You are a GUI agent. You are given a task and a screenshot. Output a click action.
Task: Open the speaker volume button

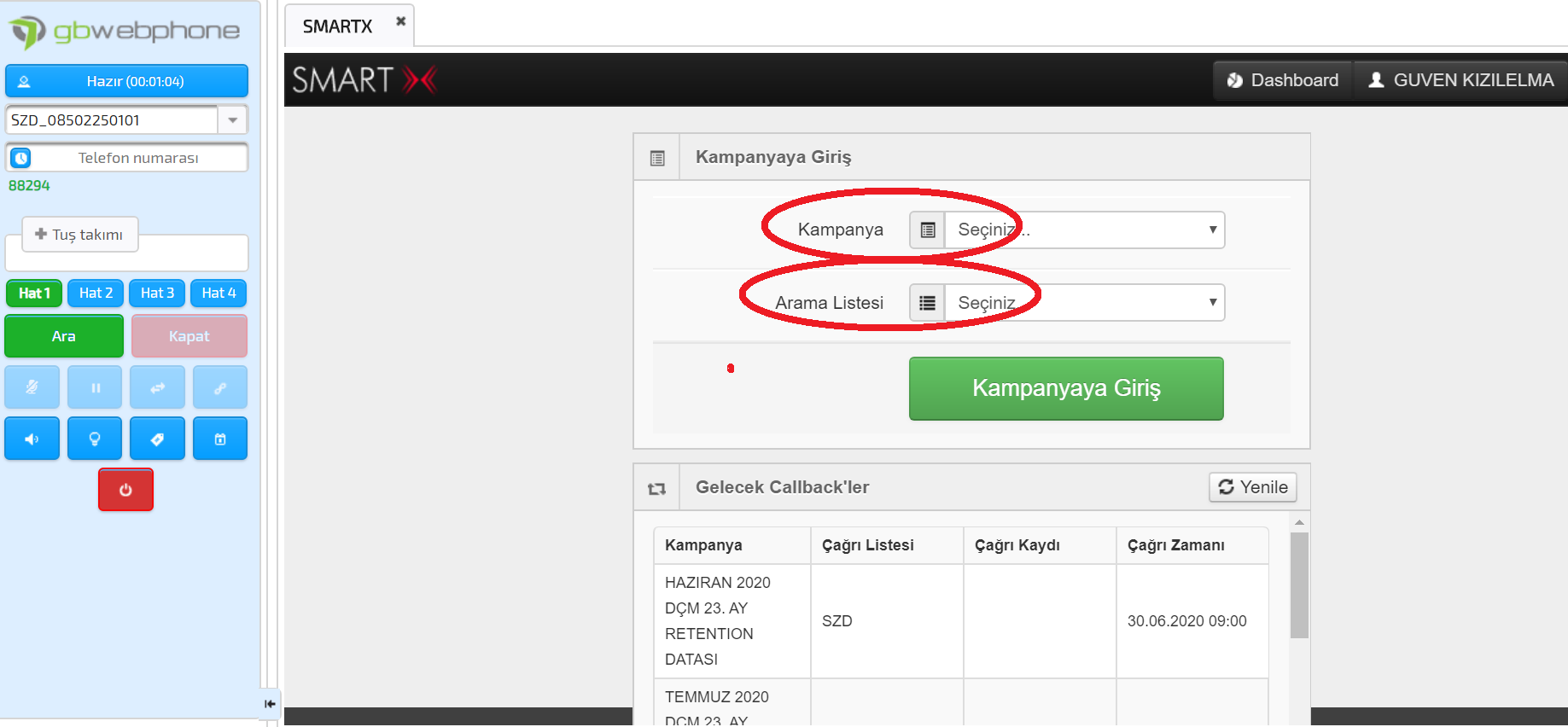[x=32, y=439]
